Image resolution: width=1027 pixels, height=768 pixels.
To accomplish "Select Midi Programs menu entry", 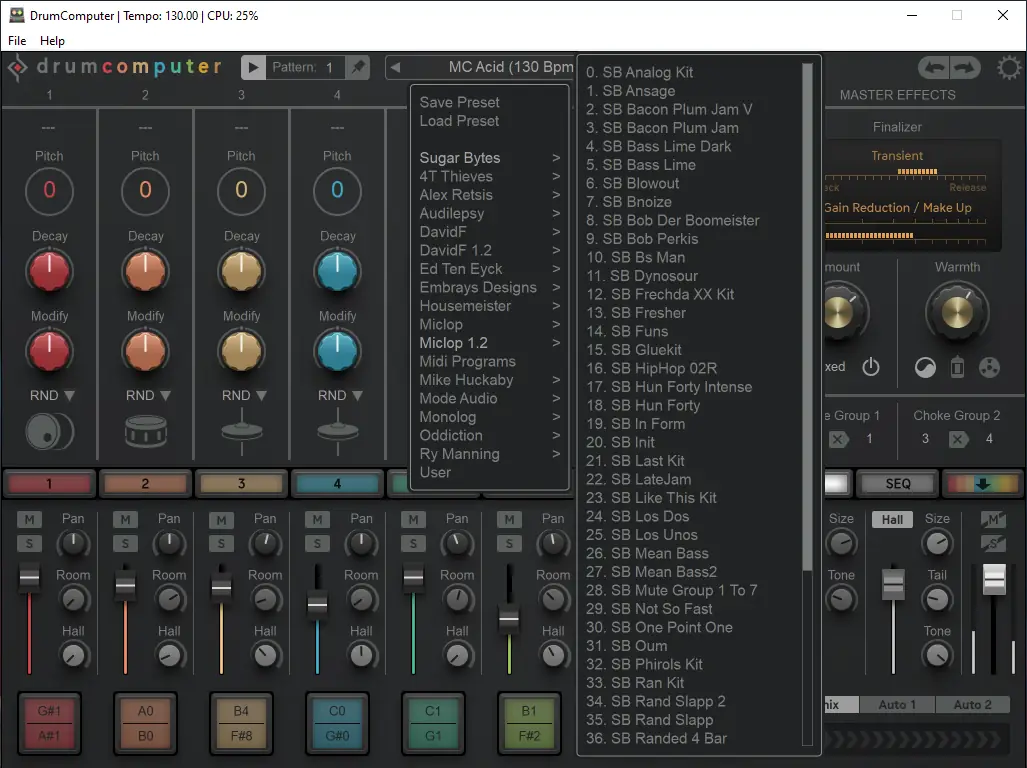I will pyautogui.click(x=468, y=361).
